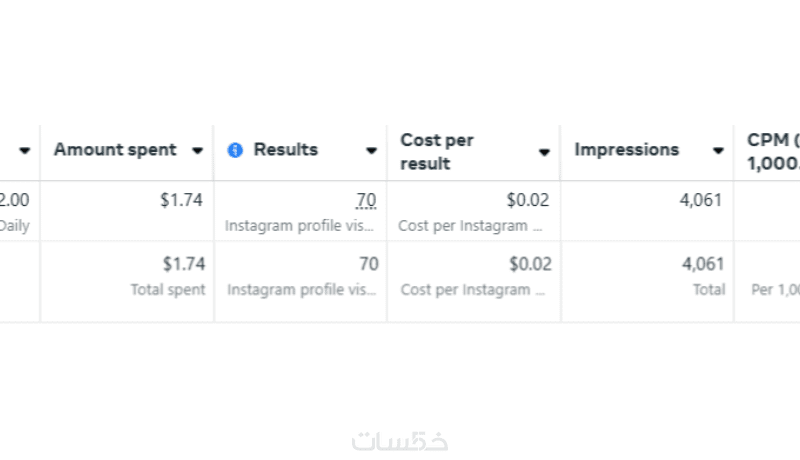This screenshot has height=460, width=800.
Task: Open the Results column dropdown arrow
Action: point(371,151)
